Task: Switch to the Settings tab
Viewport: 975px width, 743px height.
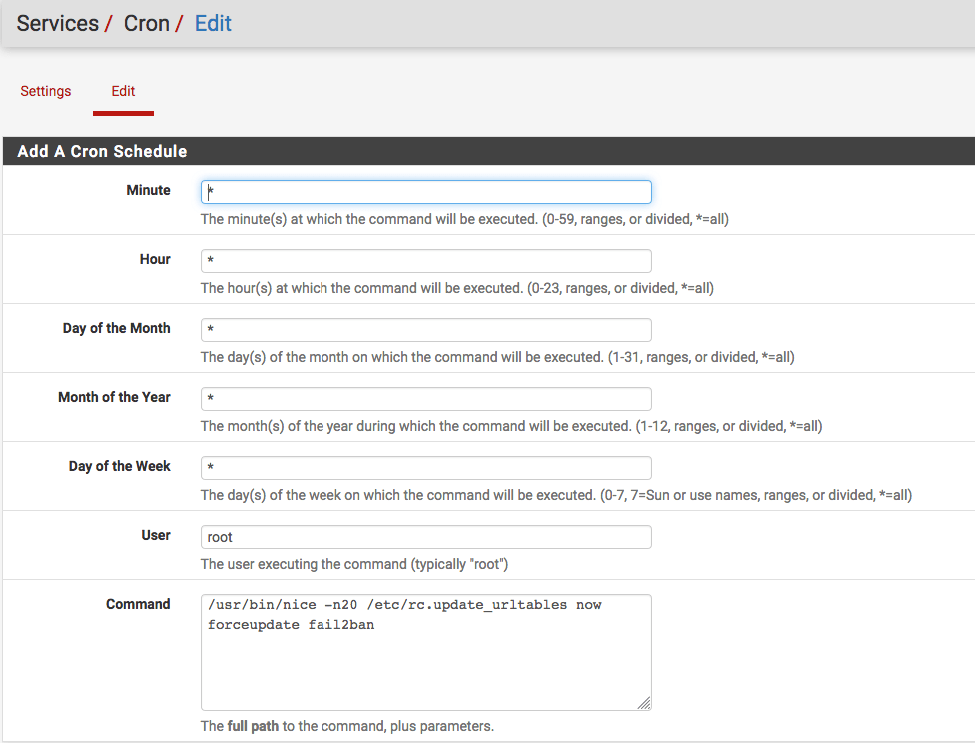Action: point(45,91)
